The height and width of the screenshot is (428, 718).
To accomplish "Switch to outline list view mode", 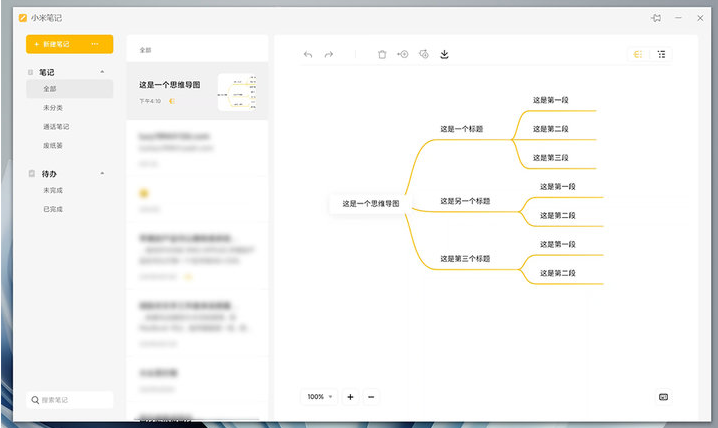I will [x=661, y=54].
